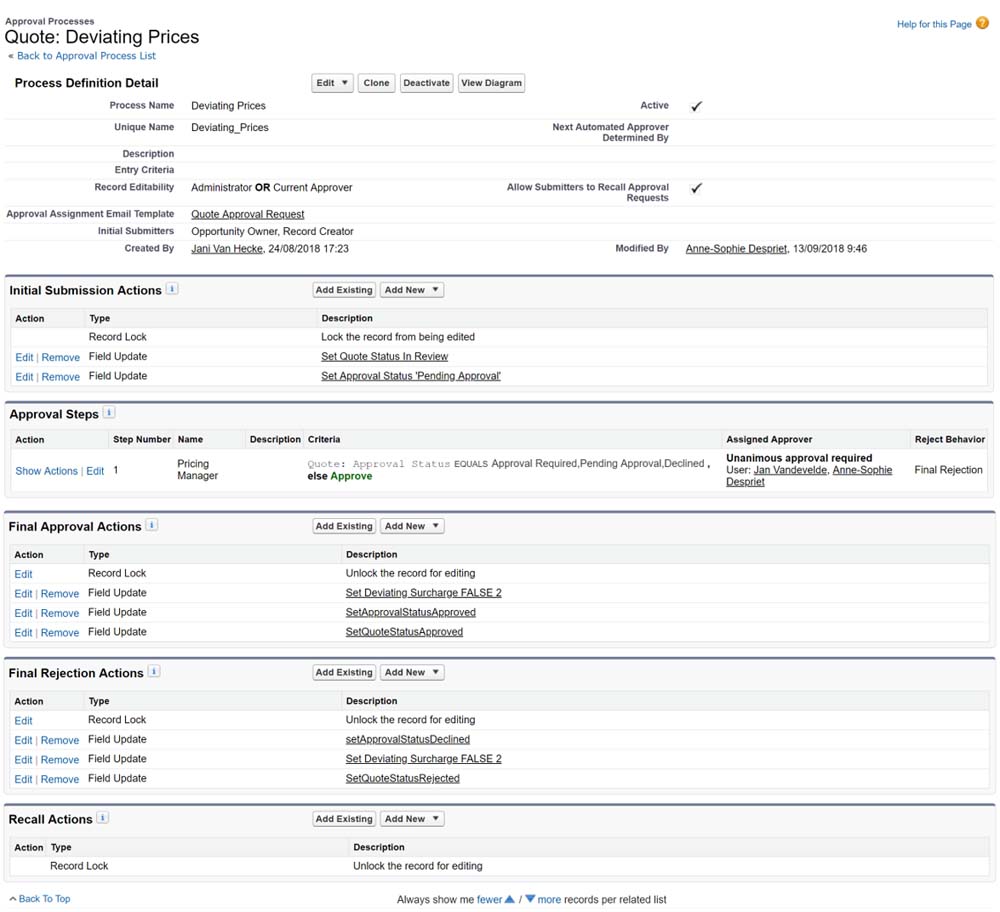Go back to Approval Process List

86,56
